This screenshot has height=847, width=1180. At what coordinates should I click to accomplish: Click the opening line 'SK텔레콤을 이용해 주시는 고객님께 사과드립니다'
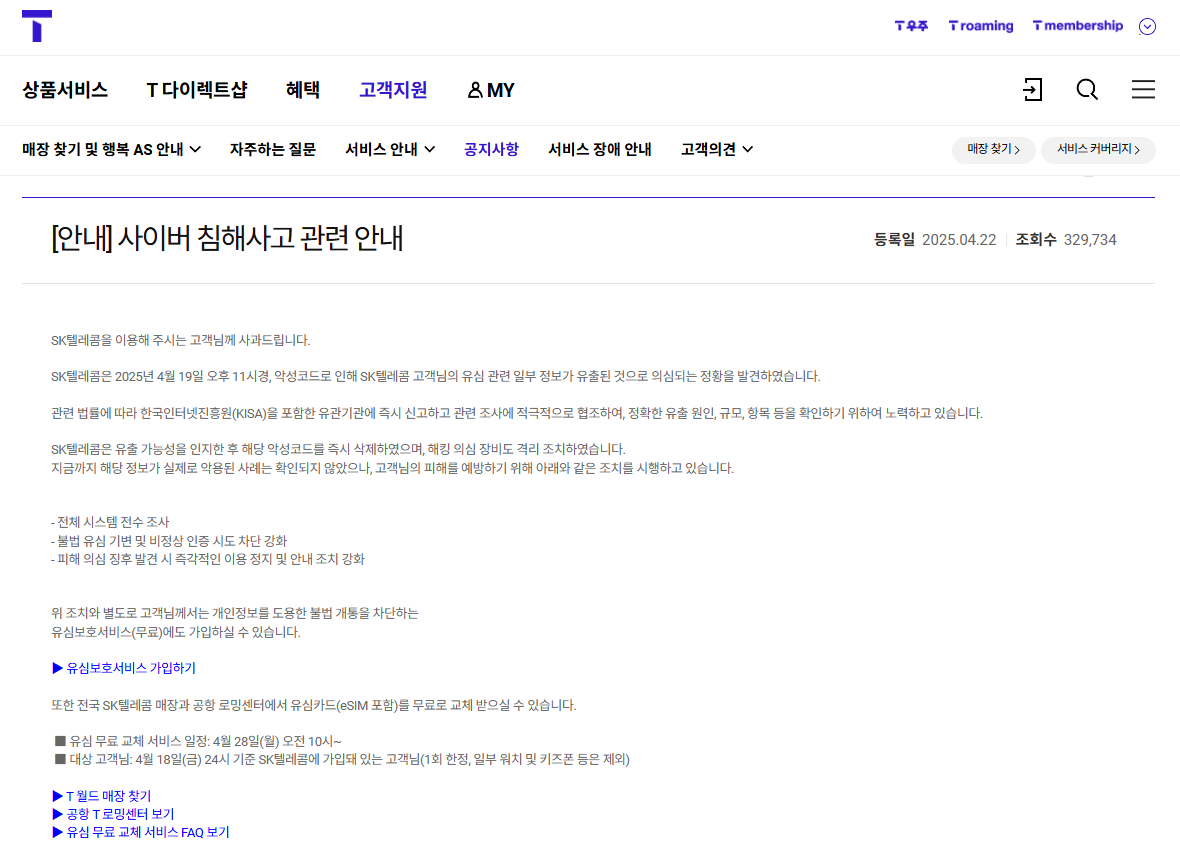pyautogui.click(x=181, y=340)
